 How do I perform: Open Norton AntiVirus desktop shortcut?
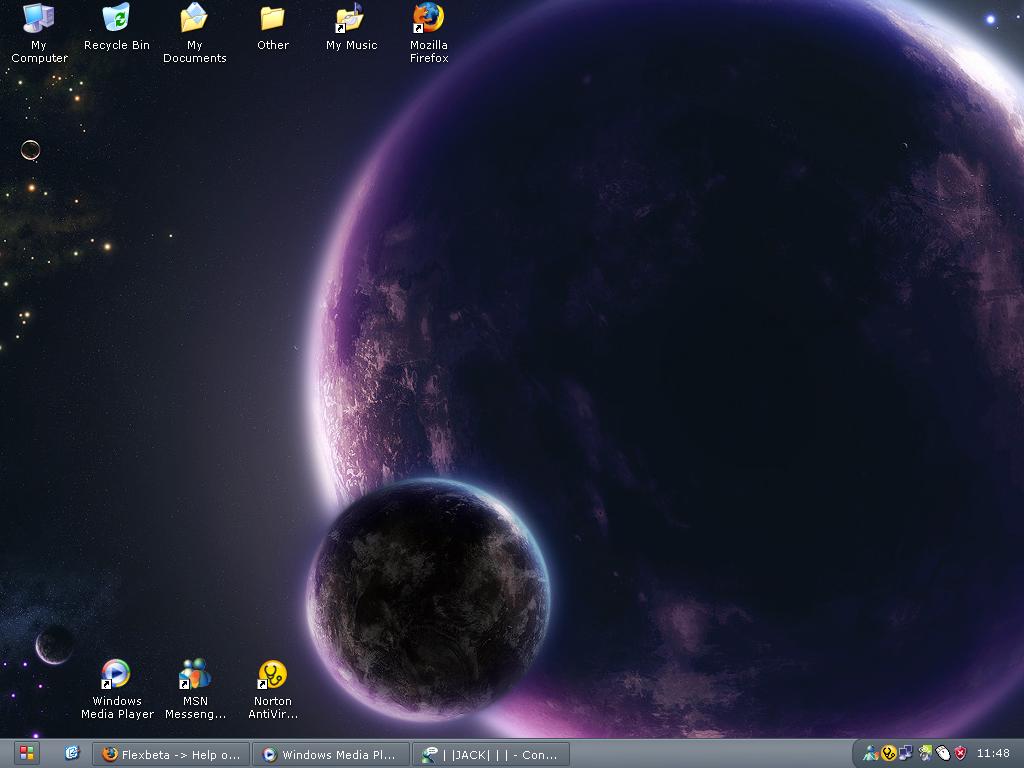point(272,675)
